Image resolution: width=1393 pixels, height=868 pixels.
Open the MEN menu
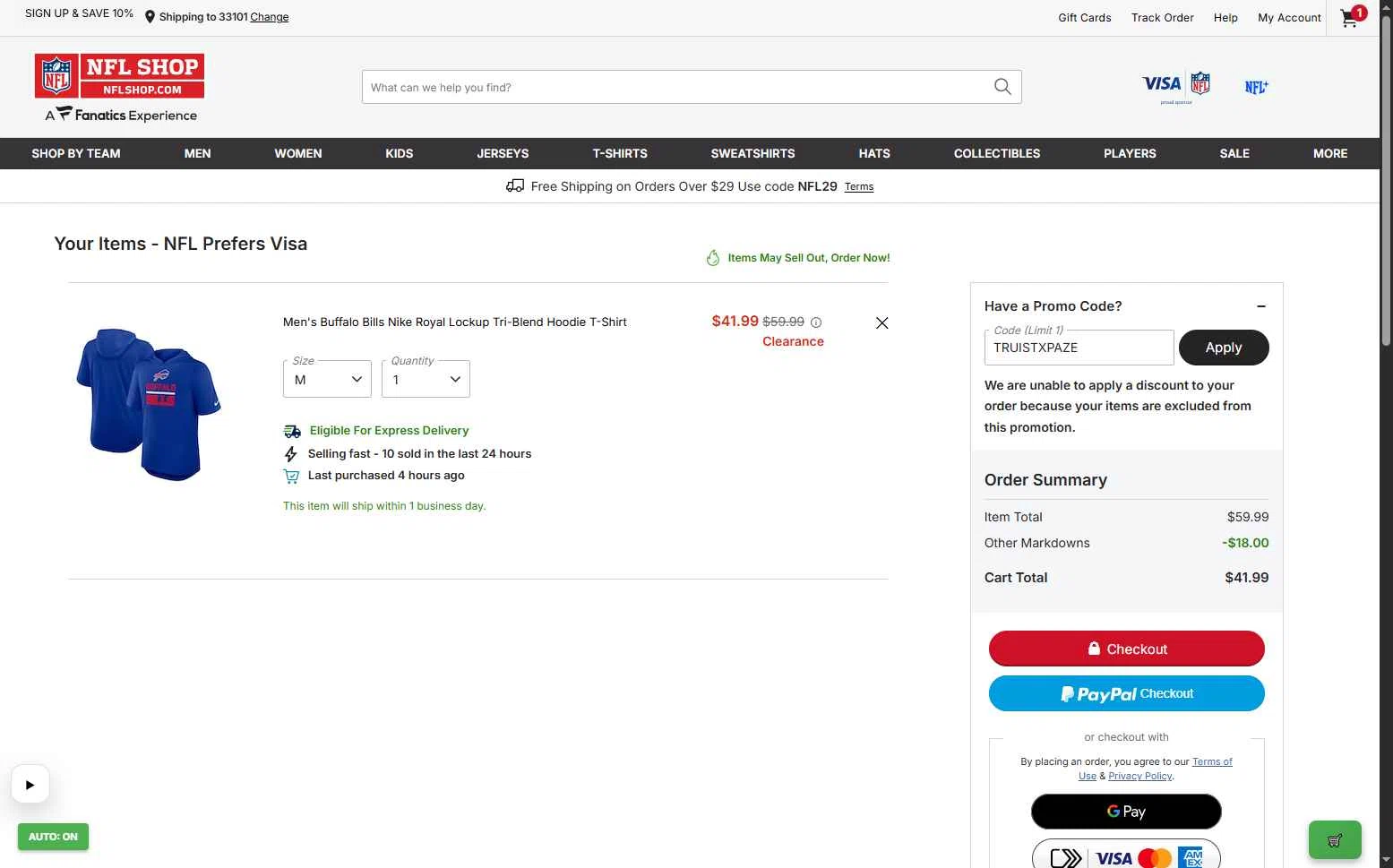(197, 153)
